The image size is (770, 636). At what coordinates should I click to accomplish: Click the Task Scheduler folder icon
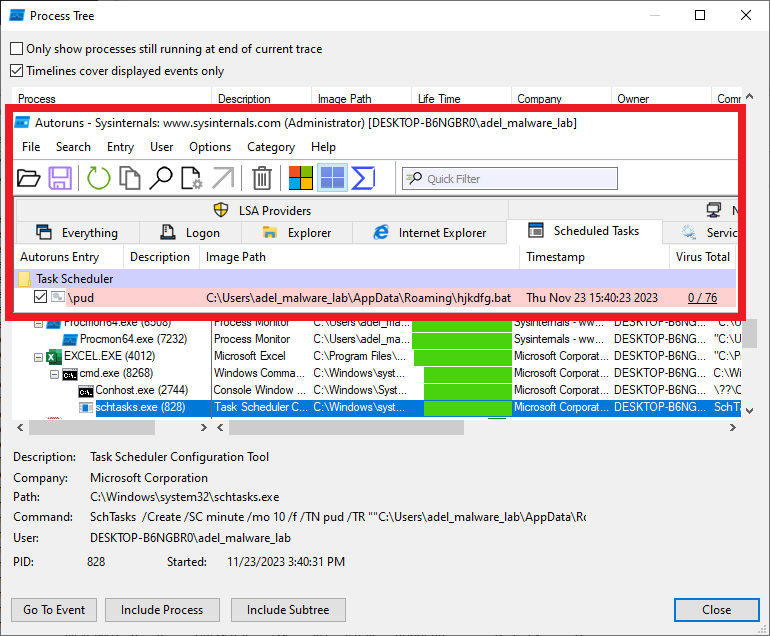[25, 279]
